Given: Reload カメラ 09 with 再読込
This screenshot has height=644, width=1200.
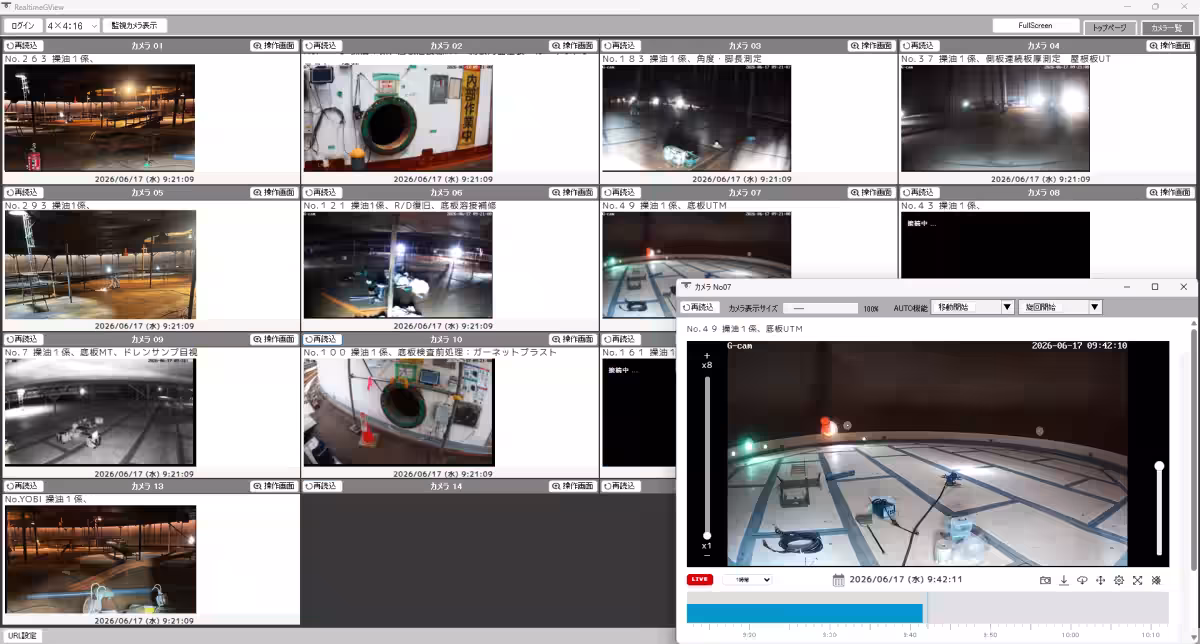Looking at the screenshot, I should click(x=23, y=339).
